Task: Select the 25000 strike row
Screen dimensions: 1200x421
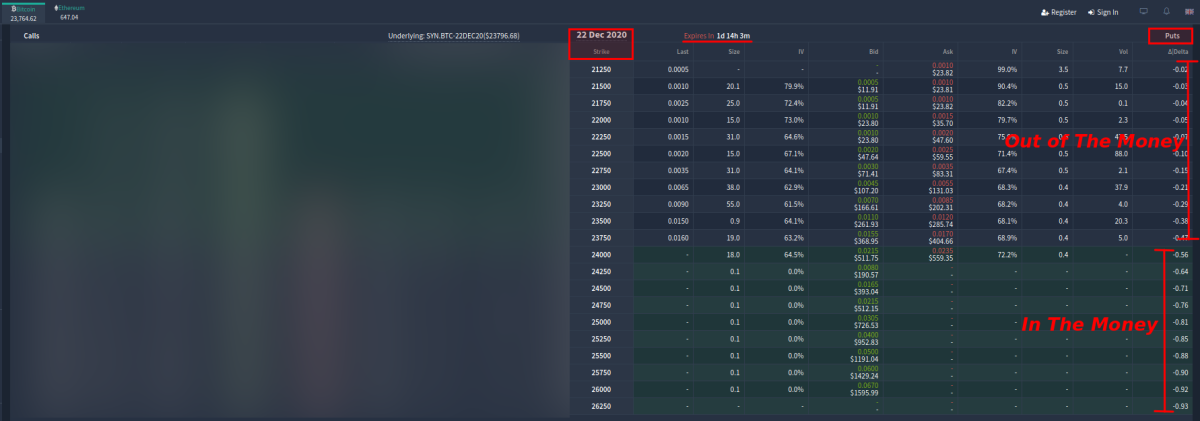Action: 601,322
